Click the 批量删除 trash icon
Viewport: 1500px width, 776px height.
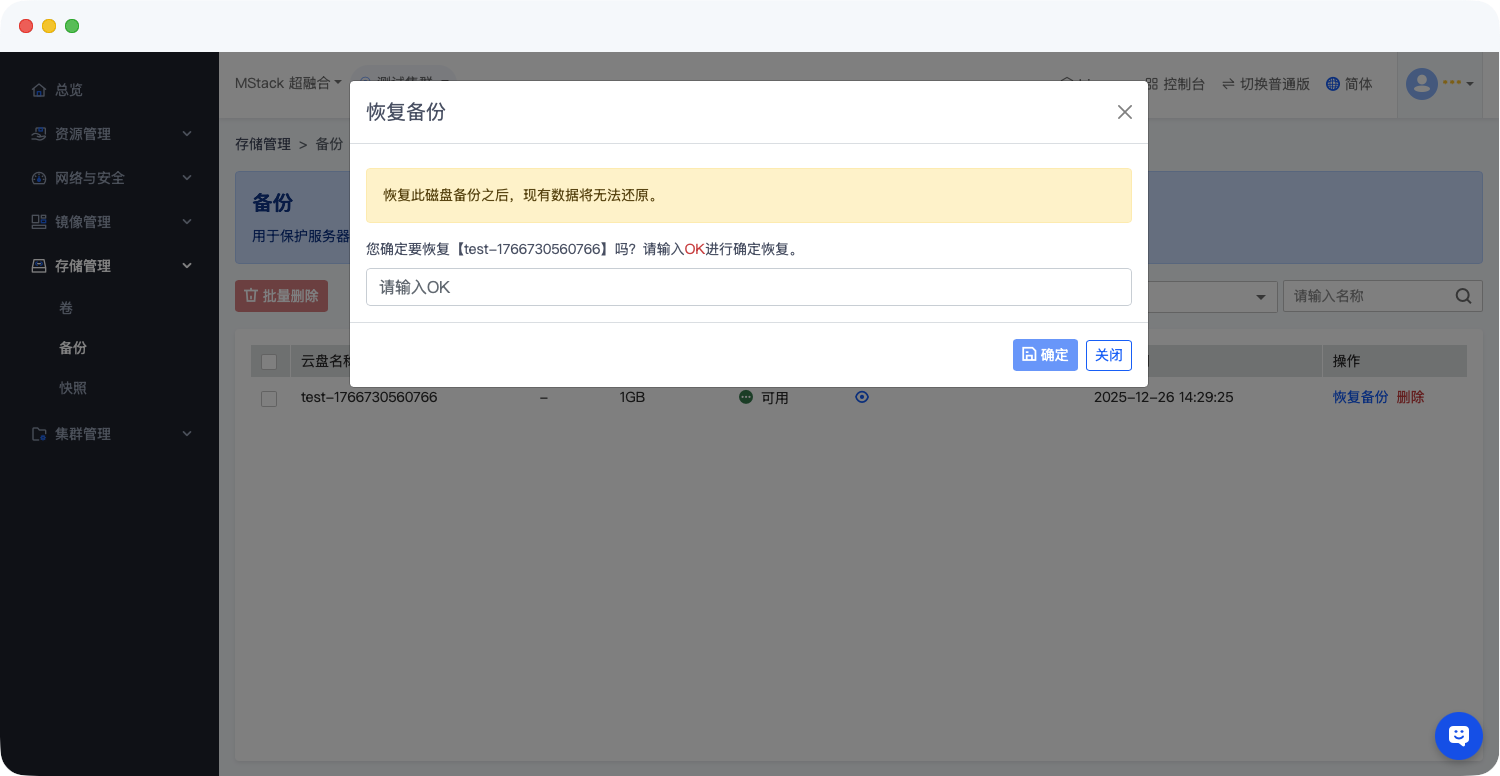[x=251, y=295]
